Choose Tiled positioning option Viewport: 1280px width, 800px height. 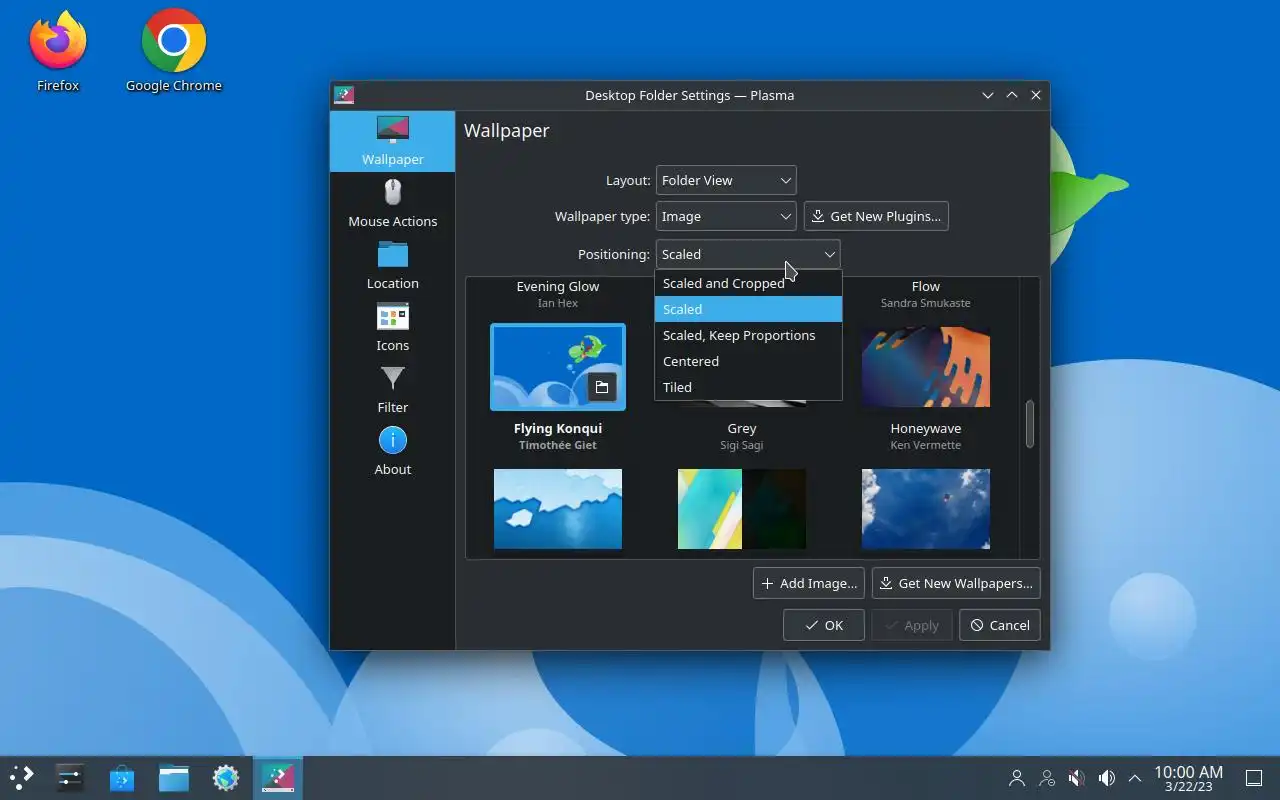click(x=748, y=387)
